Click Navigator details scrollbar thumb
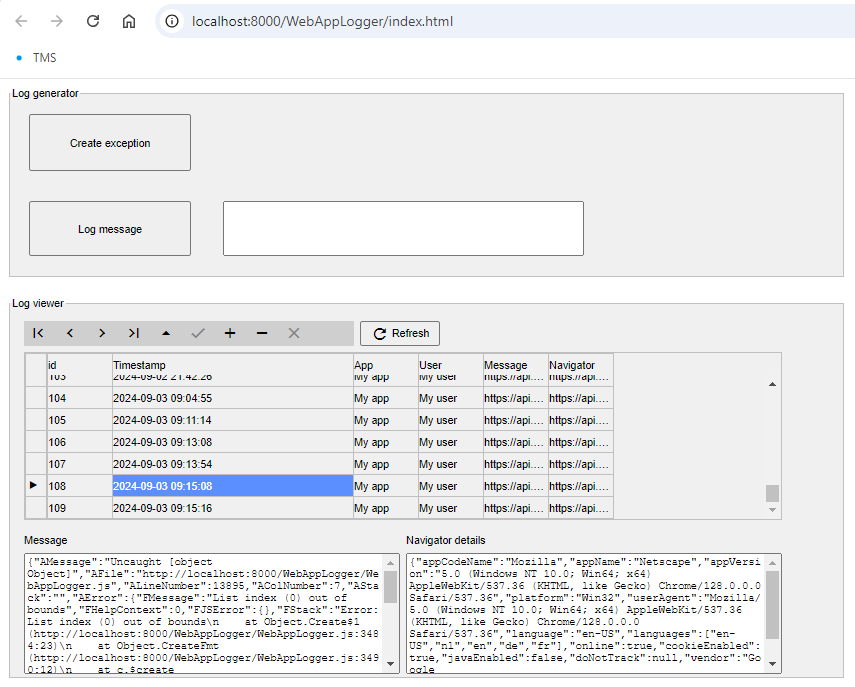The image size is (855, 687). click(773, 605)
